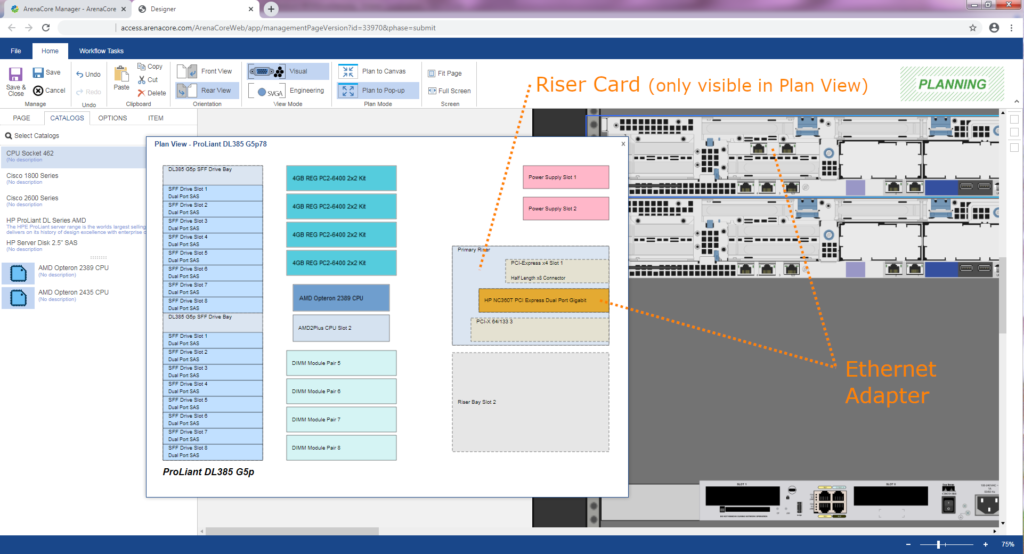This screenshot has height=554, width=1024.
Task: Bookmark this page with the star icon
Action: click(x=972, y=27)
